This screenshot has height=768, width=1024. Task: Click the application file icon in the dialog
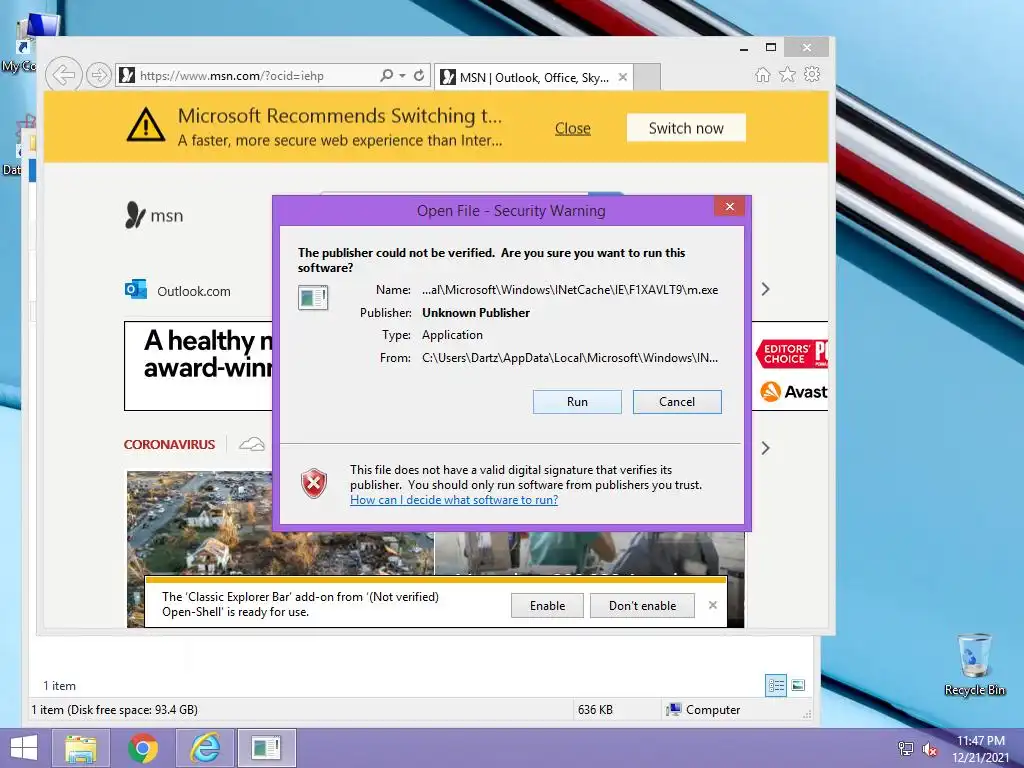pyautogui.click(x=313, y=298)
